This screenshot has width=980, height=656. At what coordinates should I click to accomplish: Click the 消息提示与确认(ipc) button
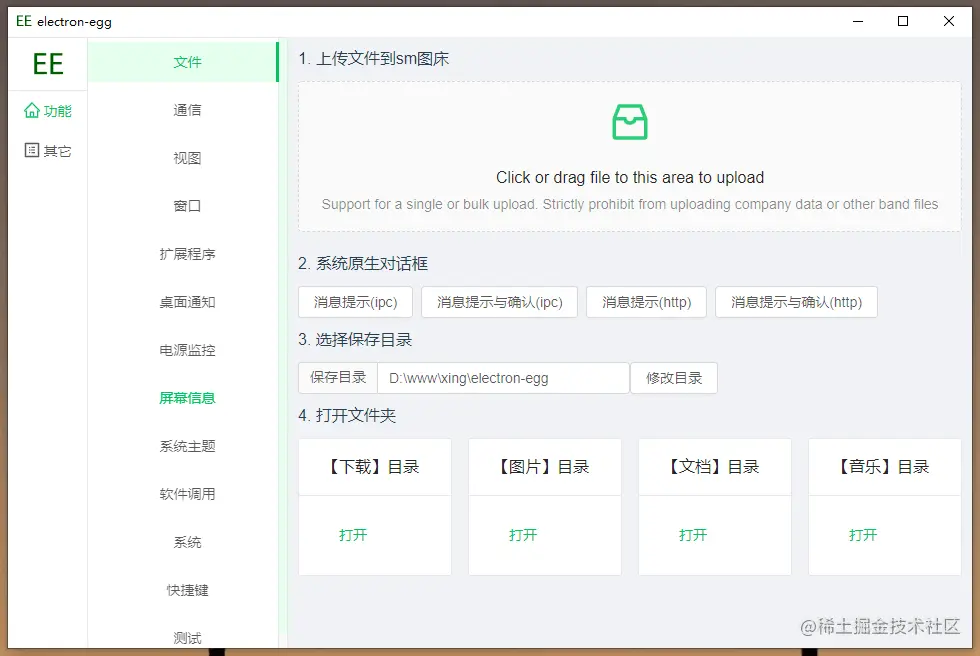click(x=499, y=302)
